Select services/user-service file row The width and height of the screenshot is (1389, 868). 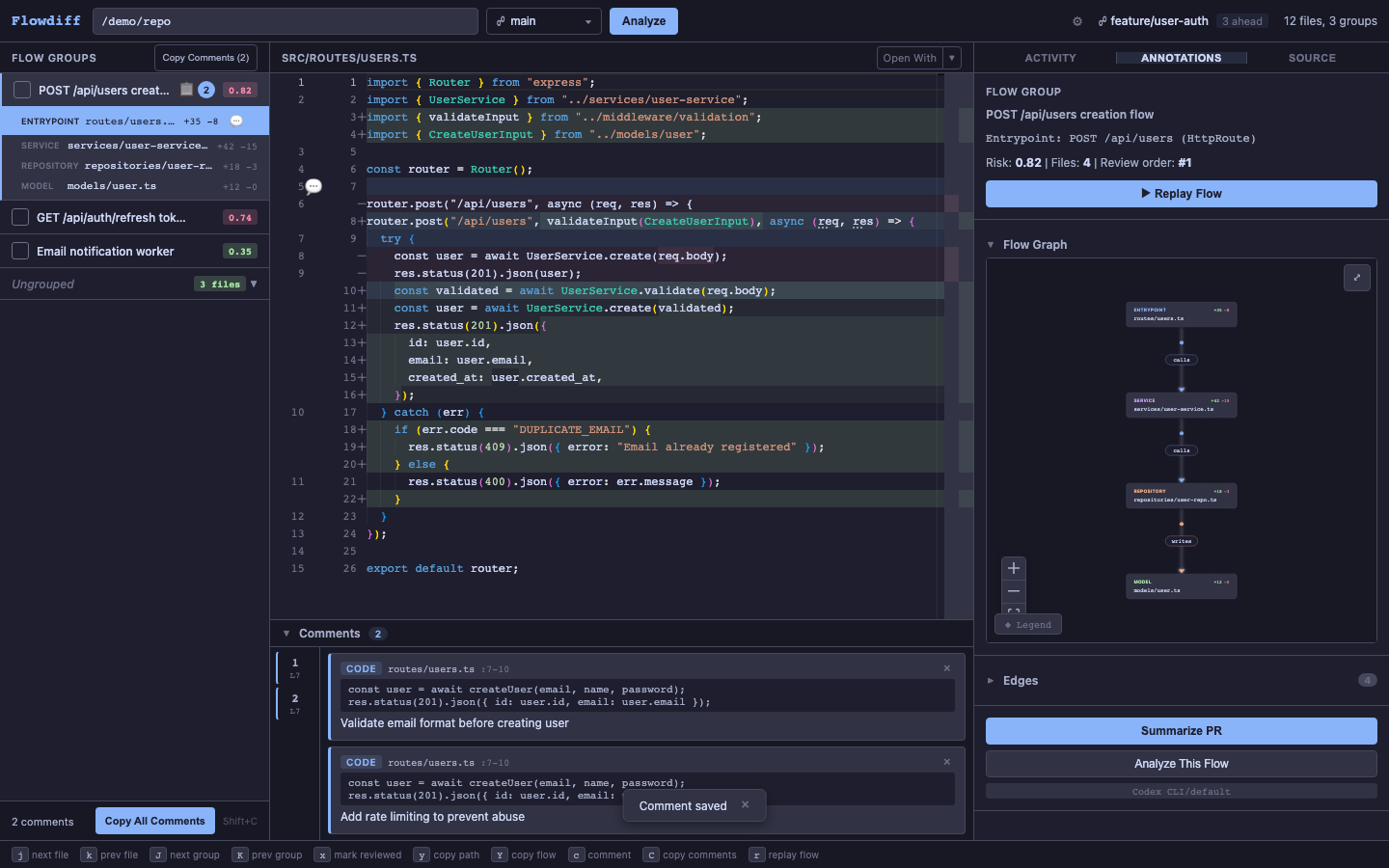135,146
